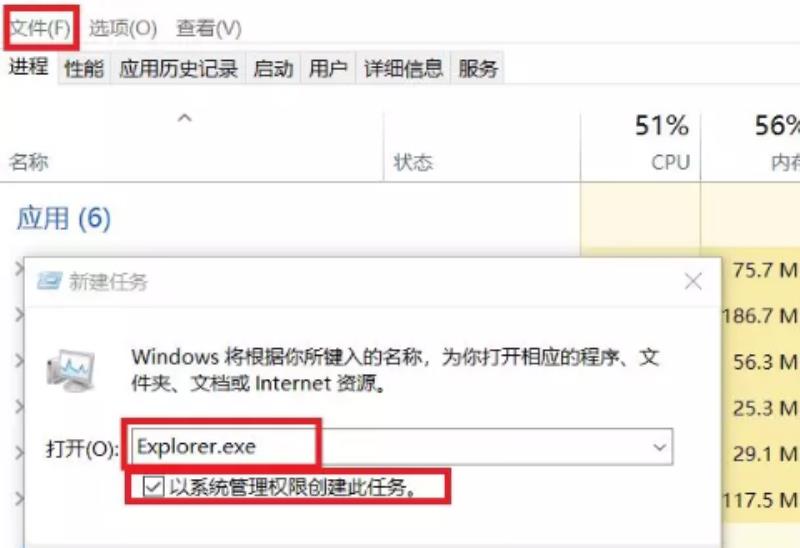Click the run-task monitor icon in dialog

coord(71,370)
